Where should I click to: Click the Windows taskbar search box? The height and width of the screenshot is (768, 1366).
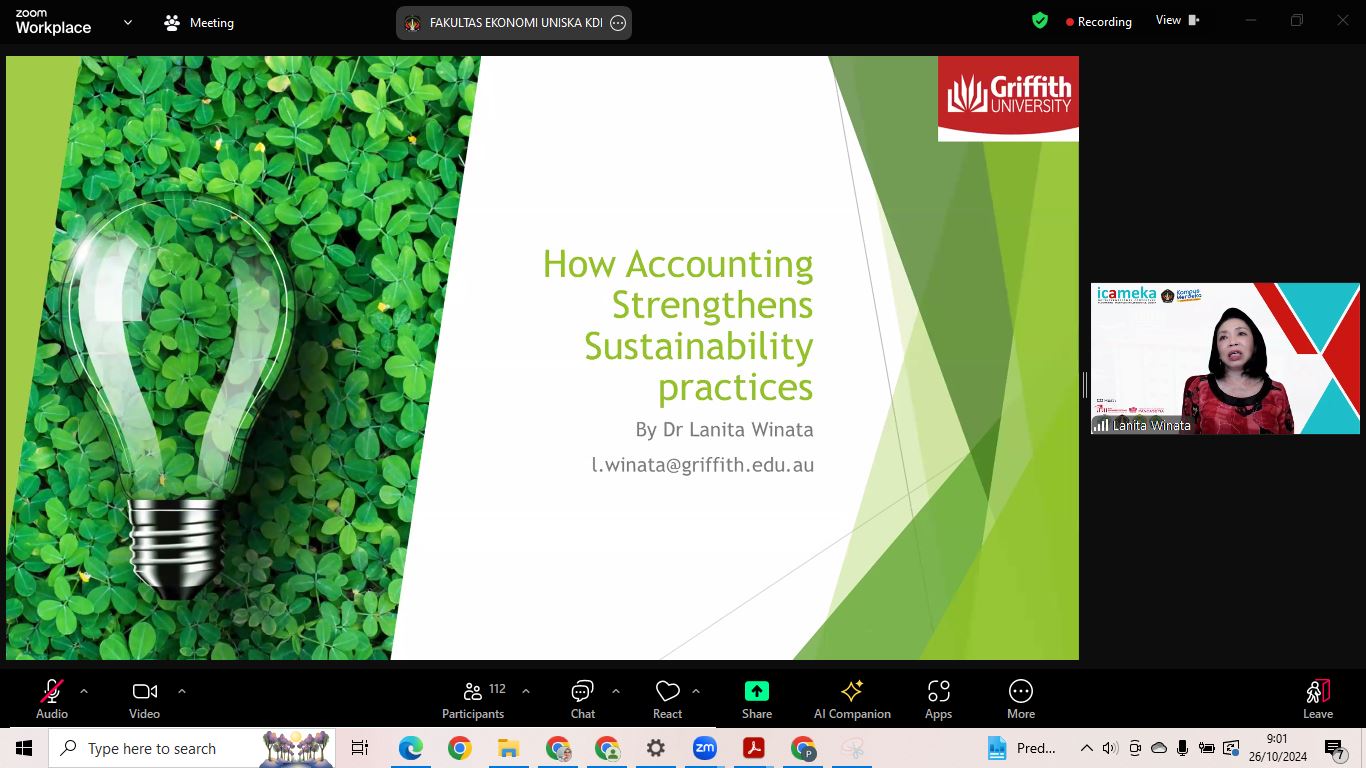coord(192,748)
